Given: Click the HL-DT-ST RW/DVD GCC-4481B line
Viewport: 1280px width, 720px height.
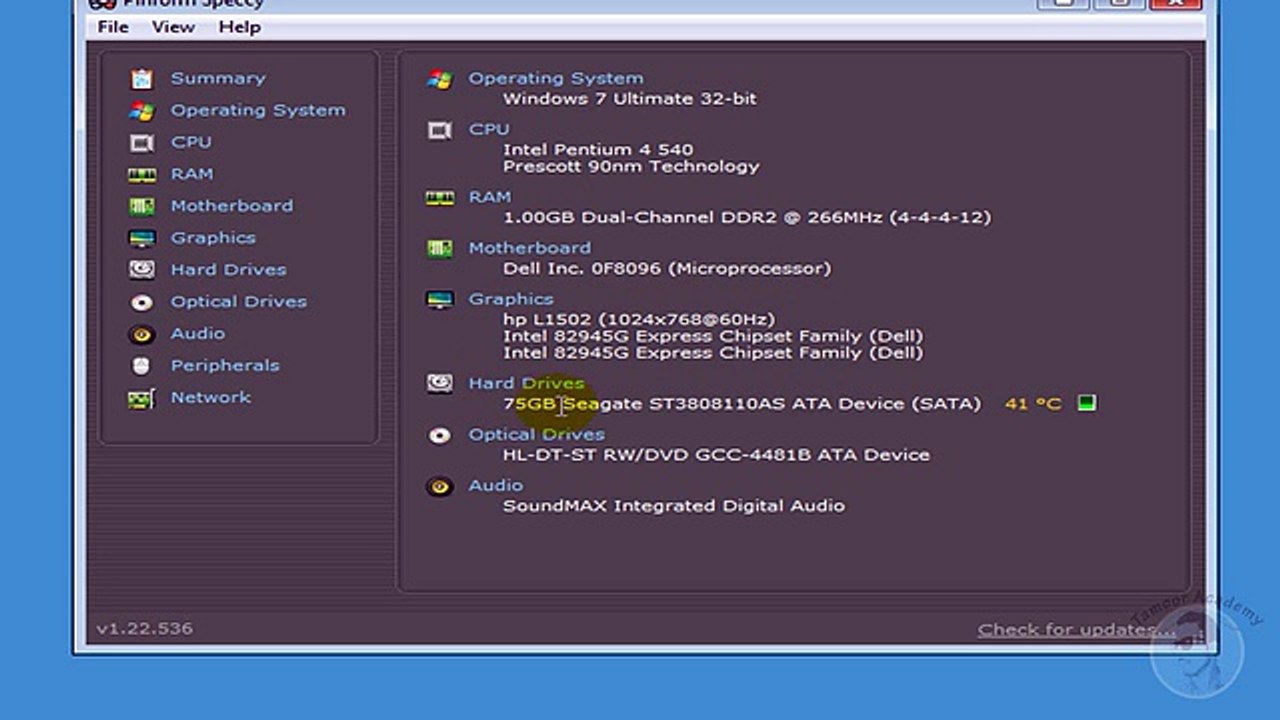Looking at the screenshot, I should point(716,455).
